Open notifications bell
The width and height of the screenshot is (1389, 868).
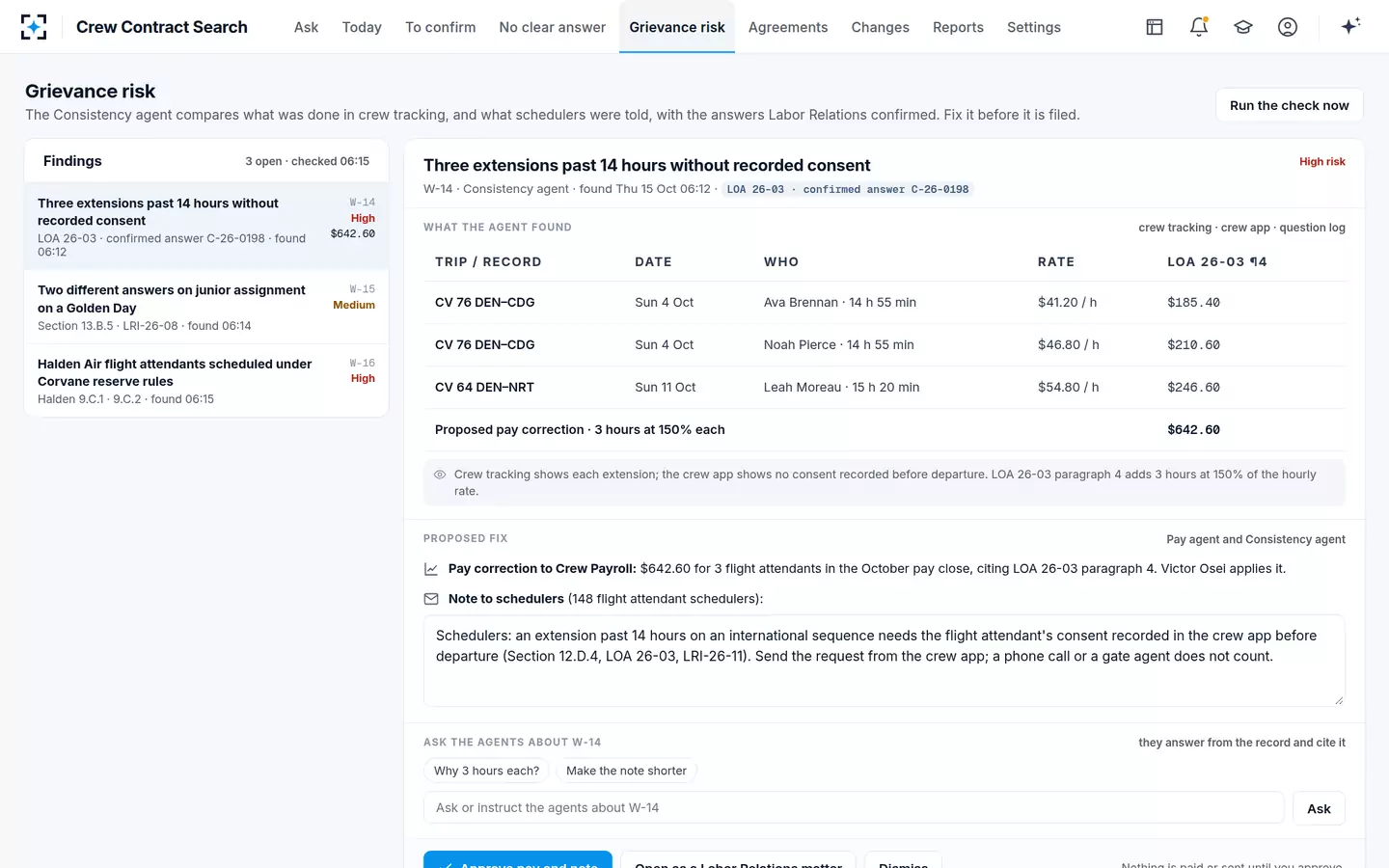coord(1199,27)
